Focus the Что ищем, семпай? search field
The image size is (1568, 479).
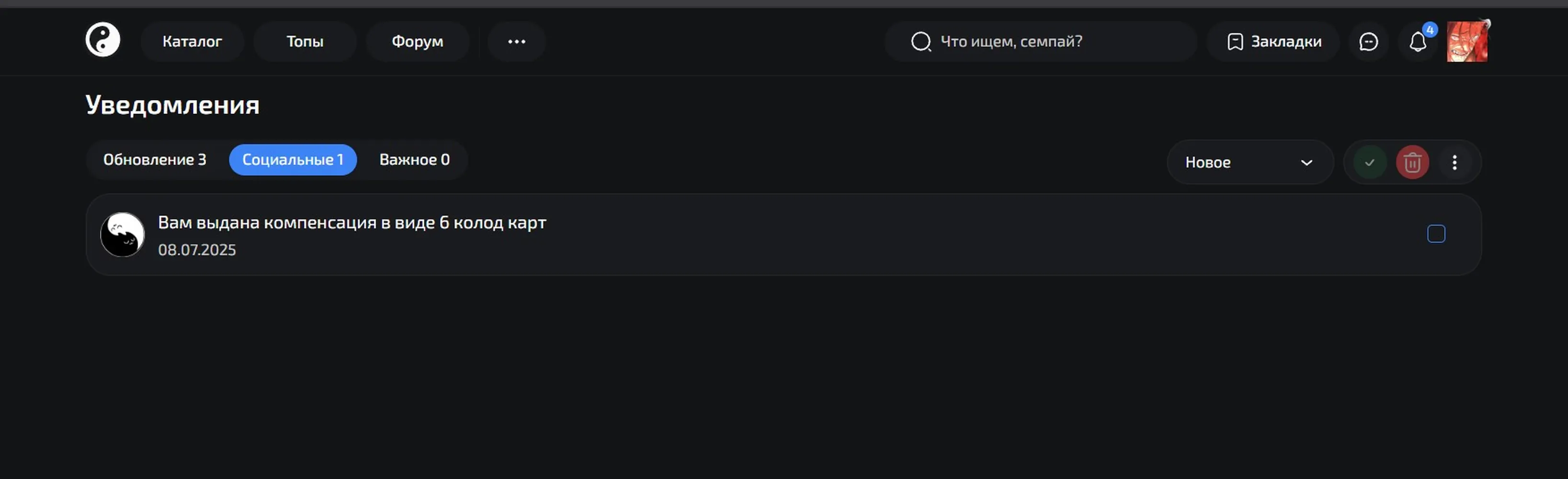pos(1041,41)
